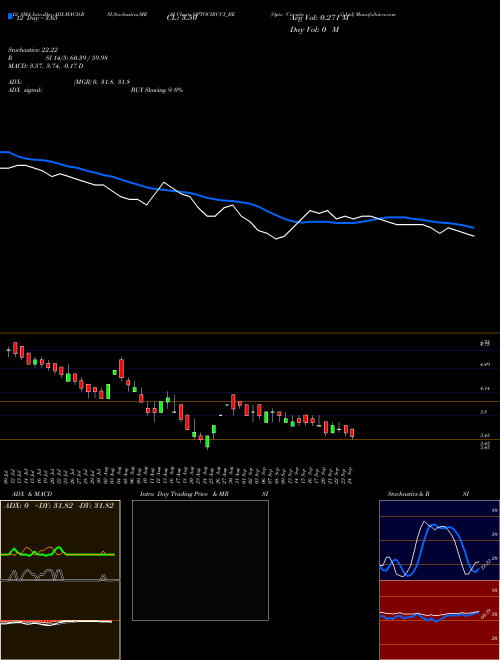
Task: Click the blue 12 Day legend square
Action: [10, 17]
